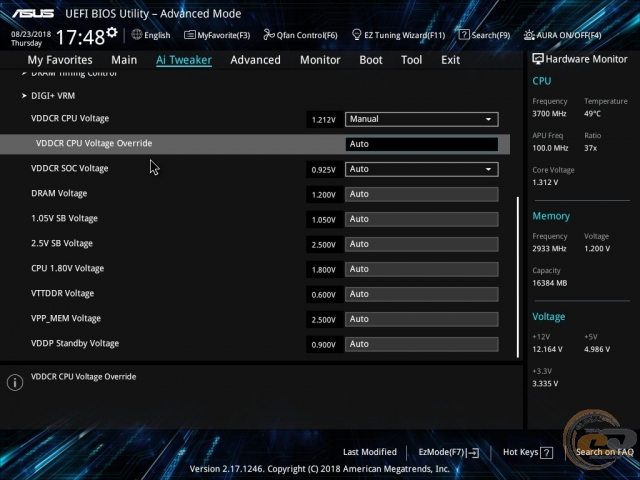Screen dimensions: 640x480
Task: Open VDDCR SOC Voltage Auto dropdown
Action: click(422, 169)
